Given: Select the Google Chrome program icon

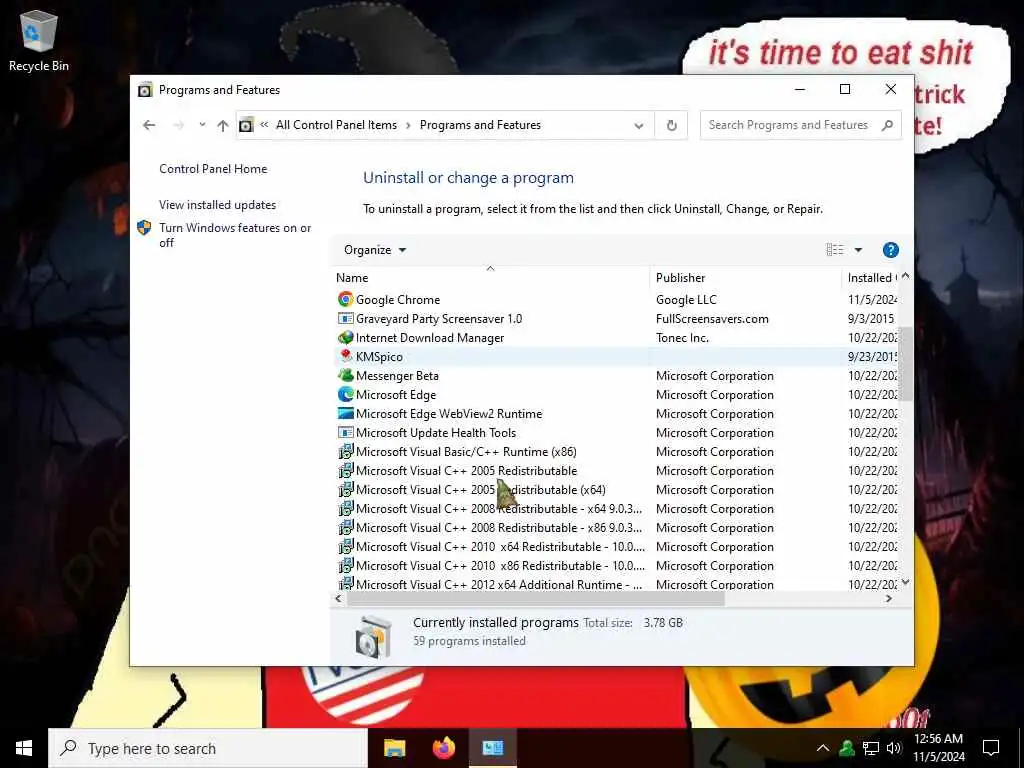Looking at the screenshot, I should pyautogui.click(x=345, y=299).
